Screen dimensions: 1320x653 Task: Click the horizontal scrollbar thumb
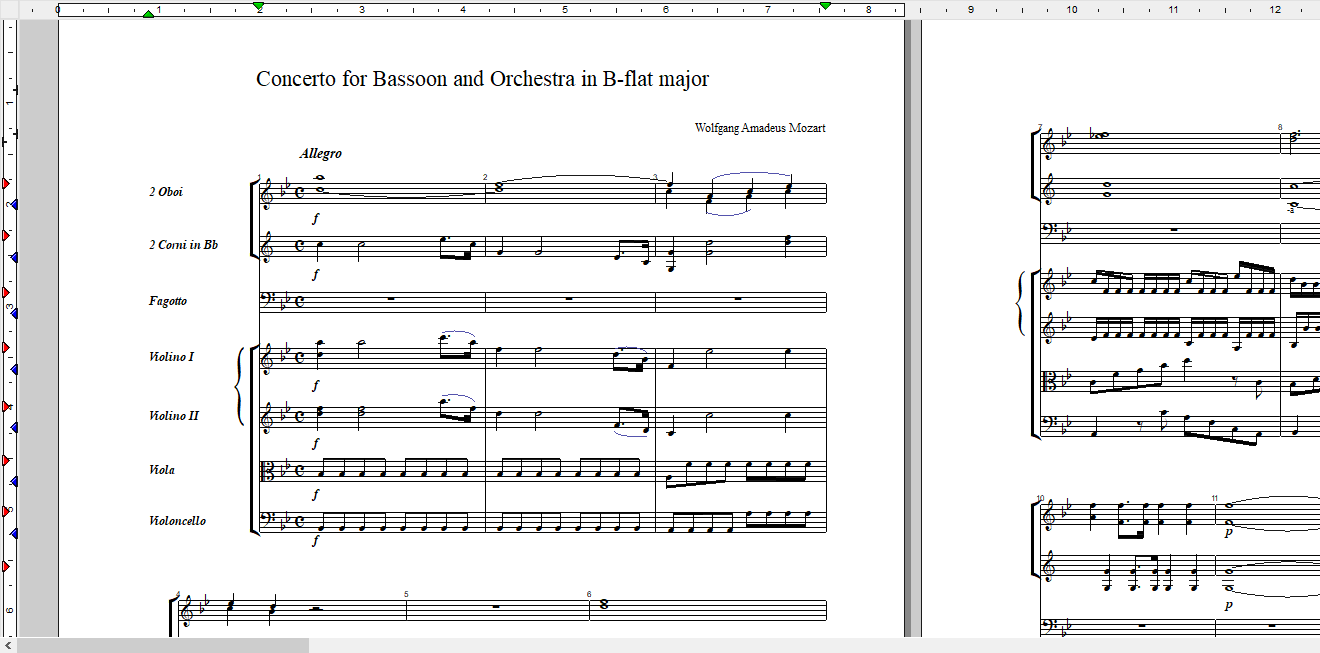pyautogui.click(x=162, y=646)
